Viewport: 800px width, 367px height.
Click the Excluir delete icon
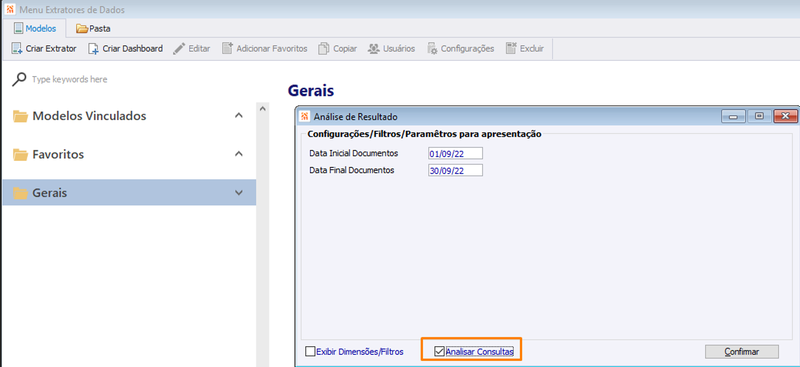coord(511,48)
